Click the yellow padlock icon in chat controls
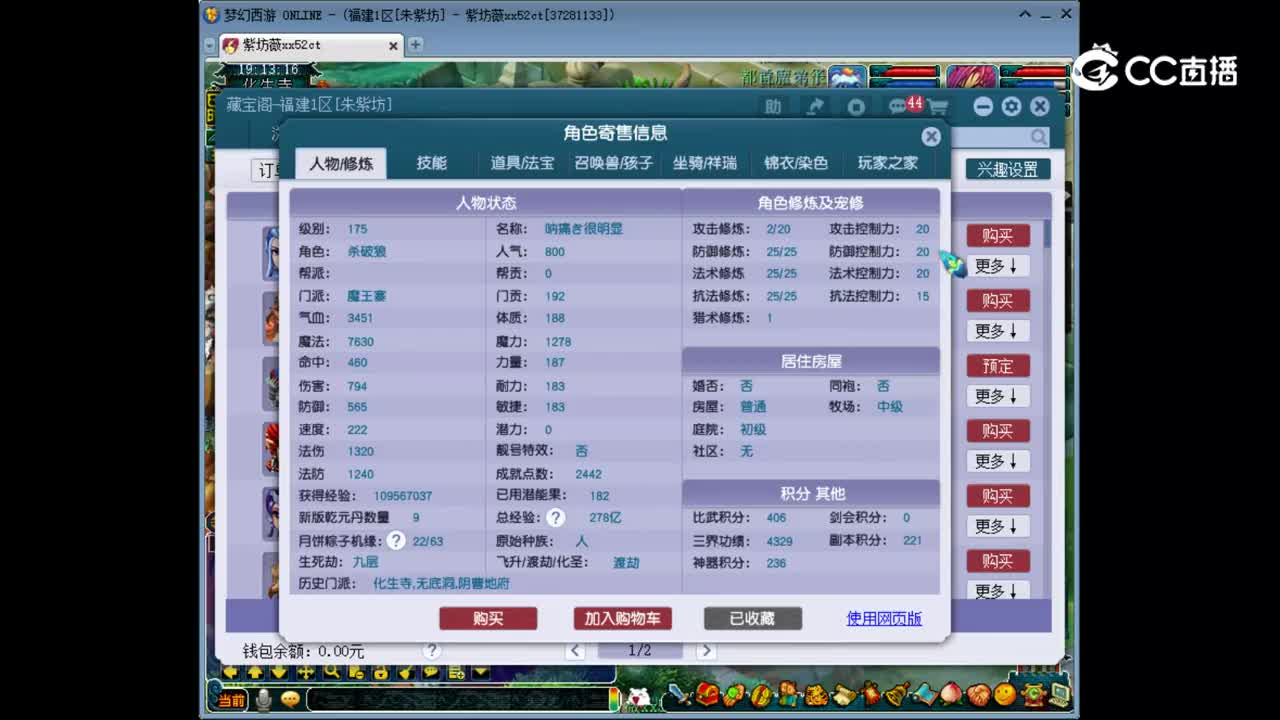This screenshot has width=1280, height=720. click(381, 672)
